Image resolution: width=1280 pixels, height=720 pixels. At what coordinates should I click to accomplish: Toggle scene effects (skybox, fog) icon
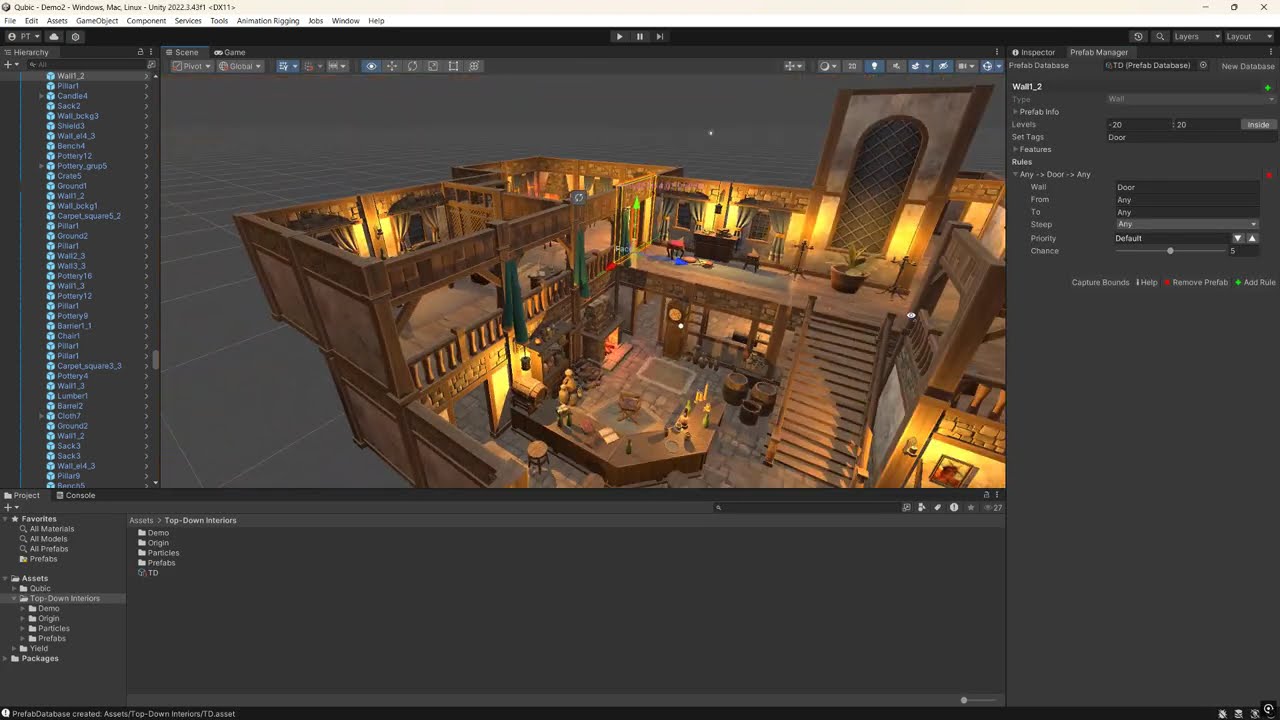pos(917,66)
